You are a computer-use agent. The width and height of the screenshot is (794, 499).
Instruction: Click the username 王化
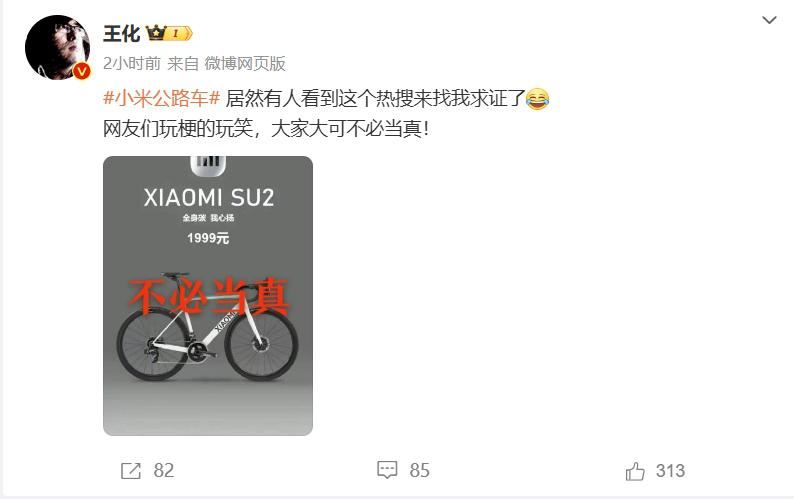(122, 33)
